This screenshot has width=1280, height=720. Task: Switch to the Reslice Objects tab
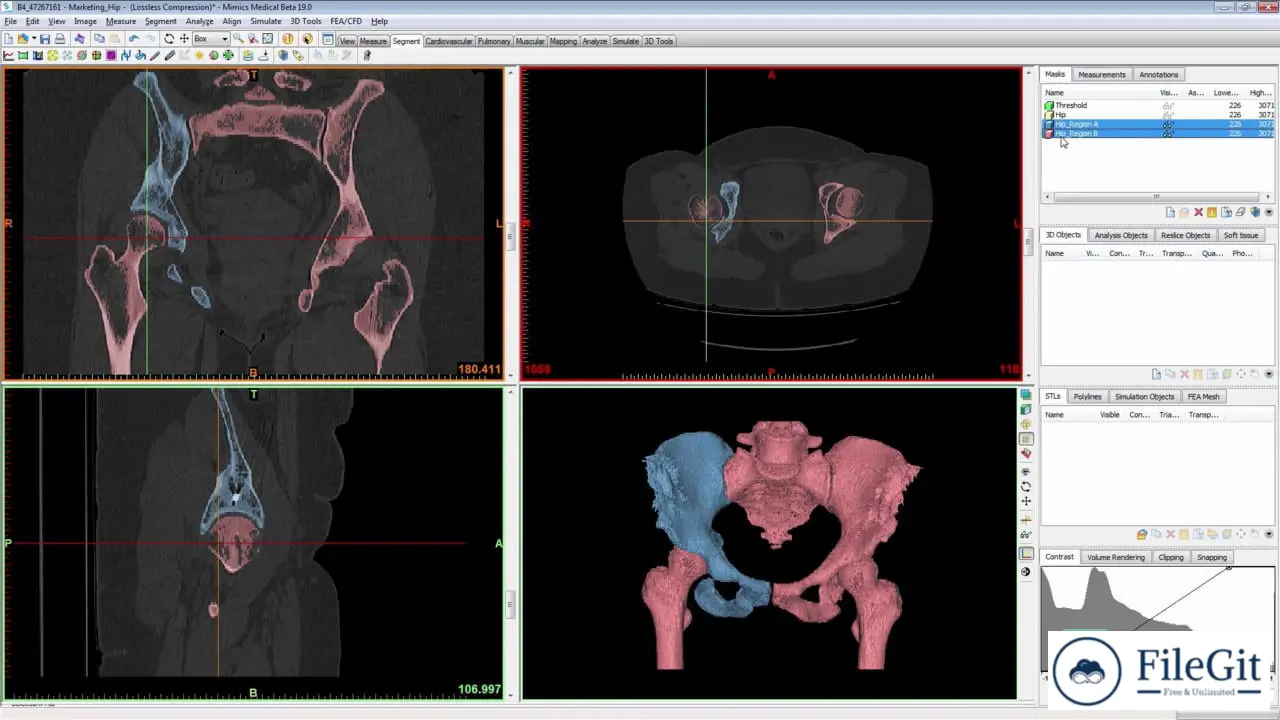[1185, 235]
